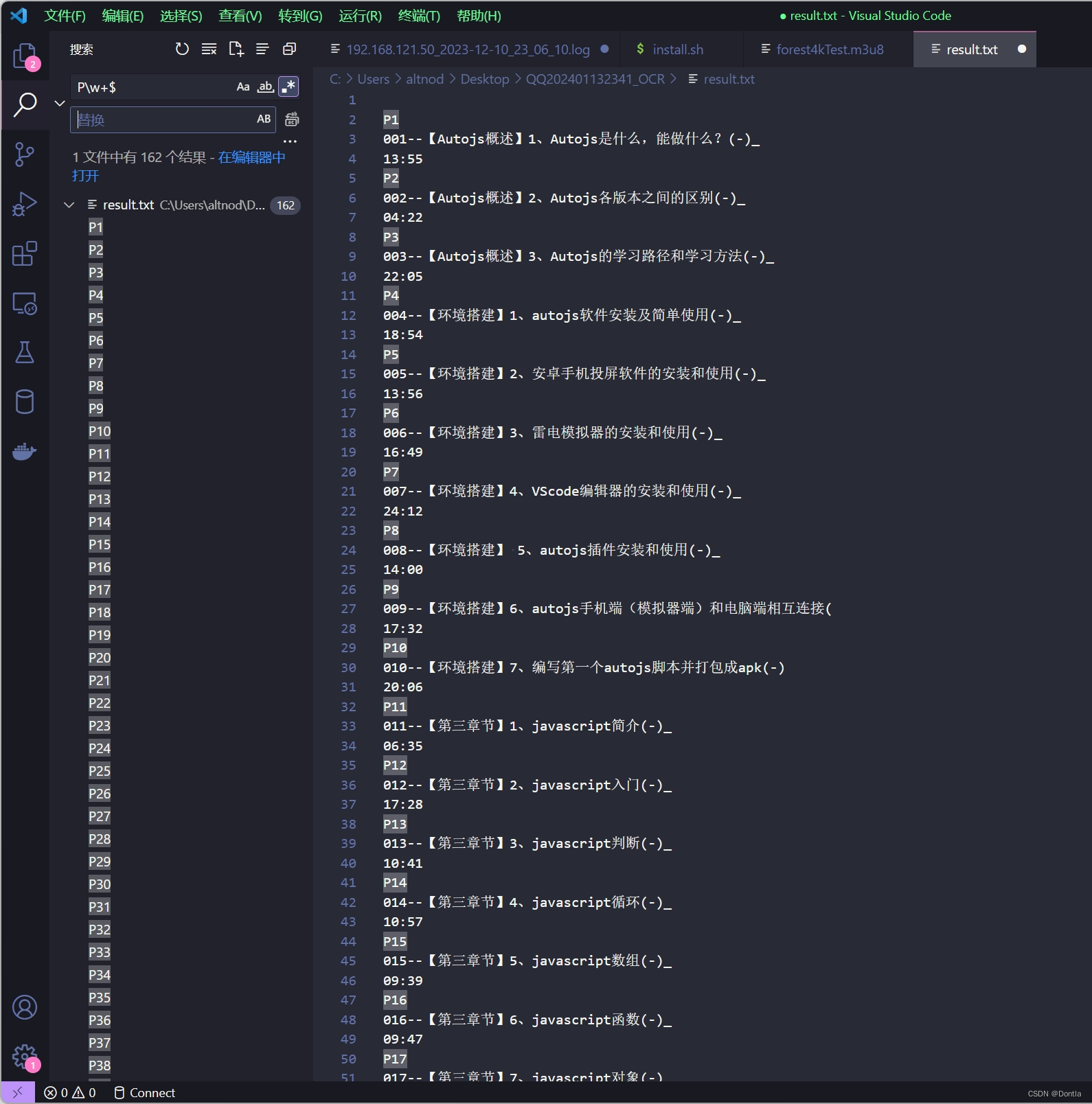
Task: Click line number 30 in gutter
Action: coord(348,667)
